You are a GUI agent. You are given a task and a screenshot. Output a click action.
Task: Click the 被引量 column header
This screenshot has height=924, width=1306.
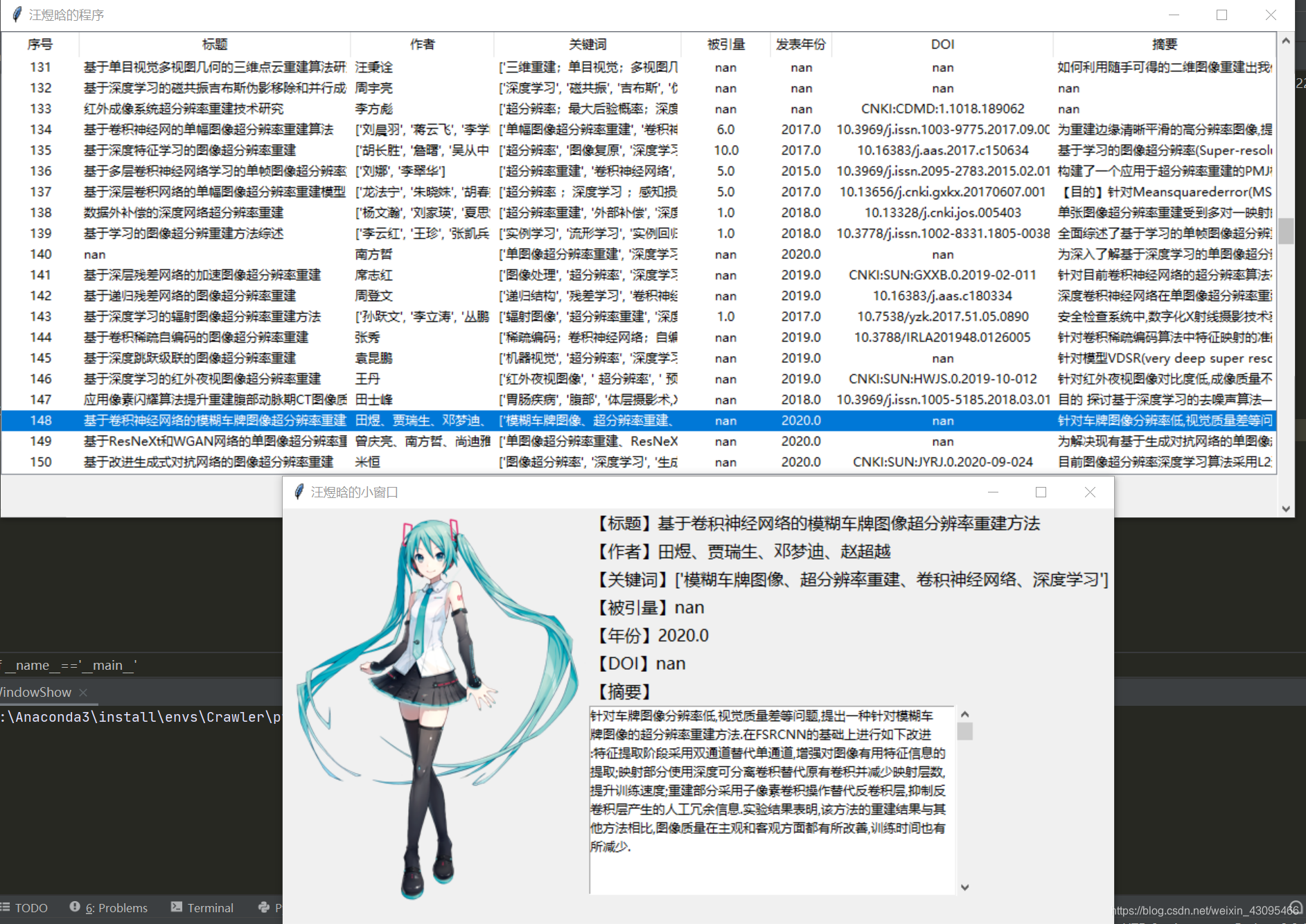coord(725,44)
